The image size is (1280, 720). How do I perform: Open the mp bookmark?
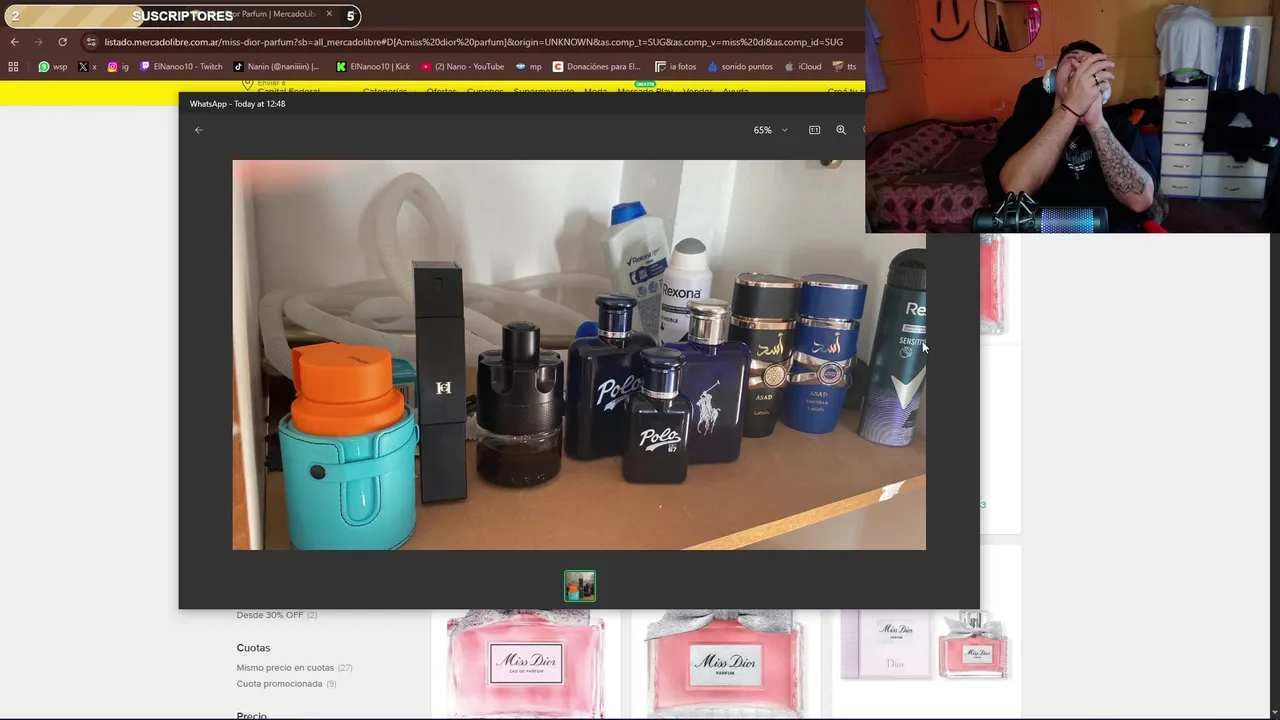point(529,67)
